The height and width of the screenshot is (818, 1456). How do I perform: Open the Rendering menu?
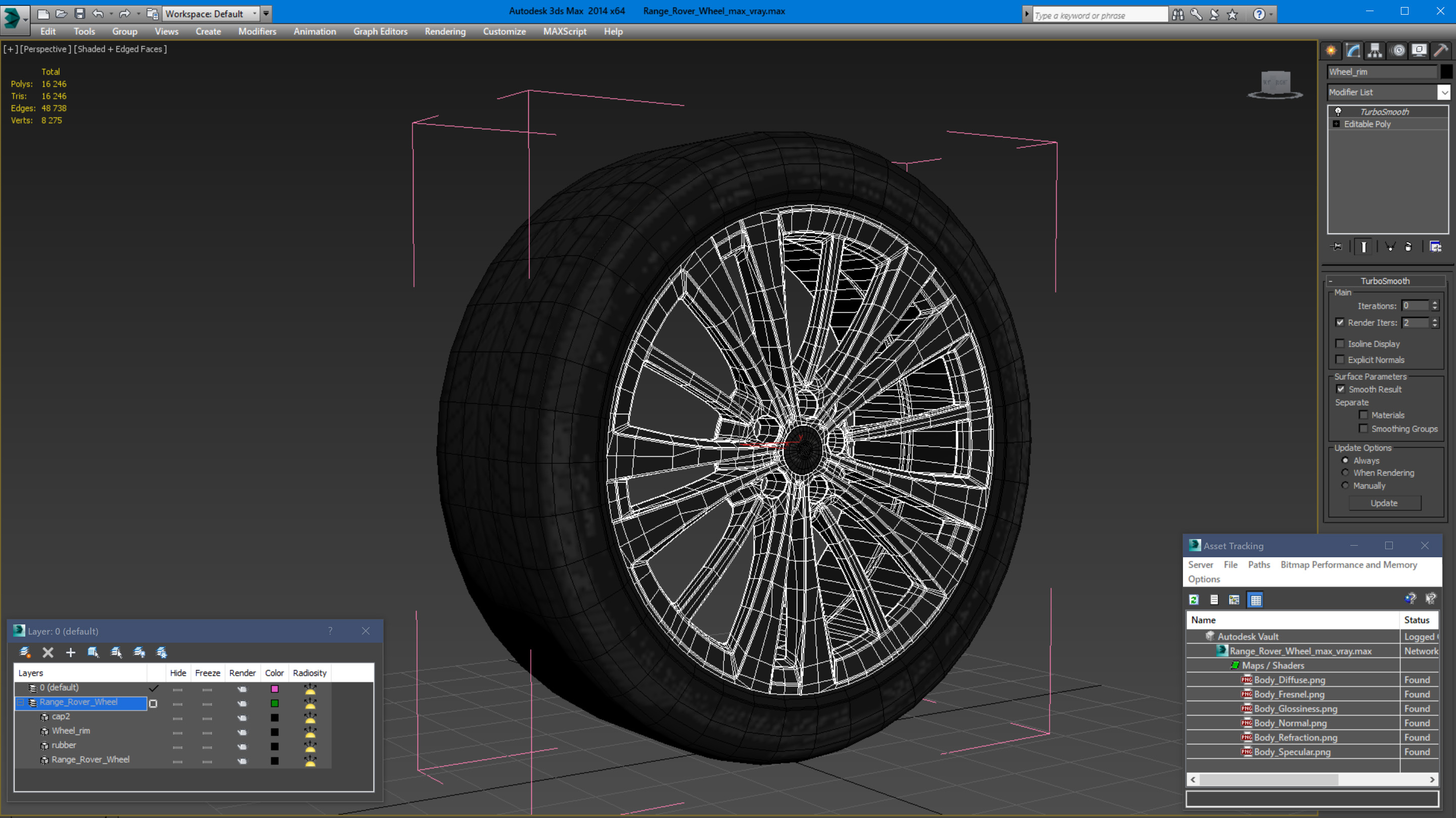point(445,32)
